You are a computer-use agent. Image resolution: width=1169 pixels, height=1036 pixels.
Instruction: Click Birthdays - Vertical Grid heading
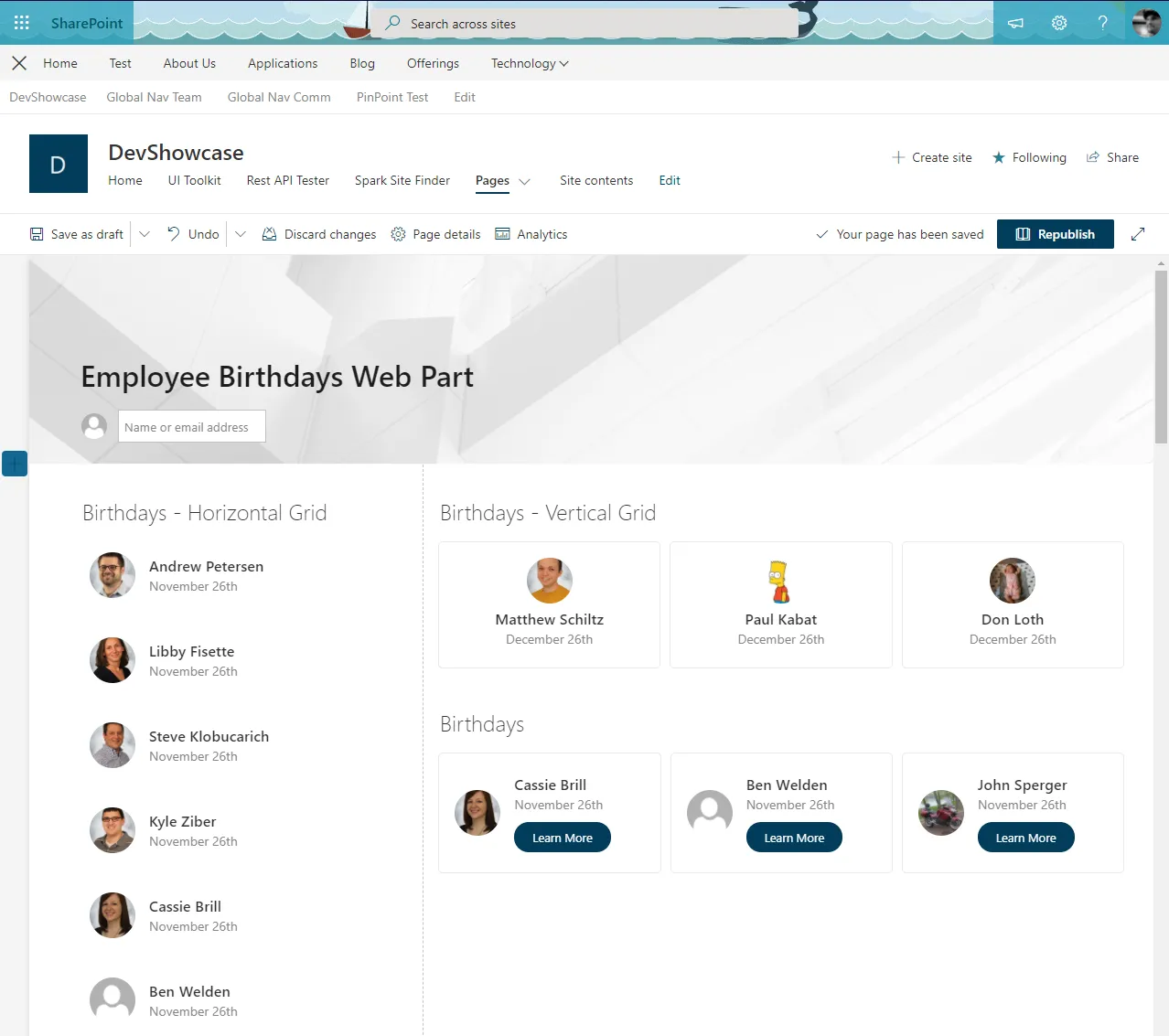[548, 513]
